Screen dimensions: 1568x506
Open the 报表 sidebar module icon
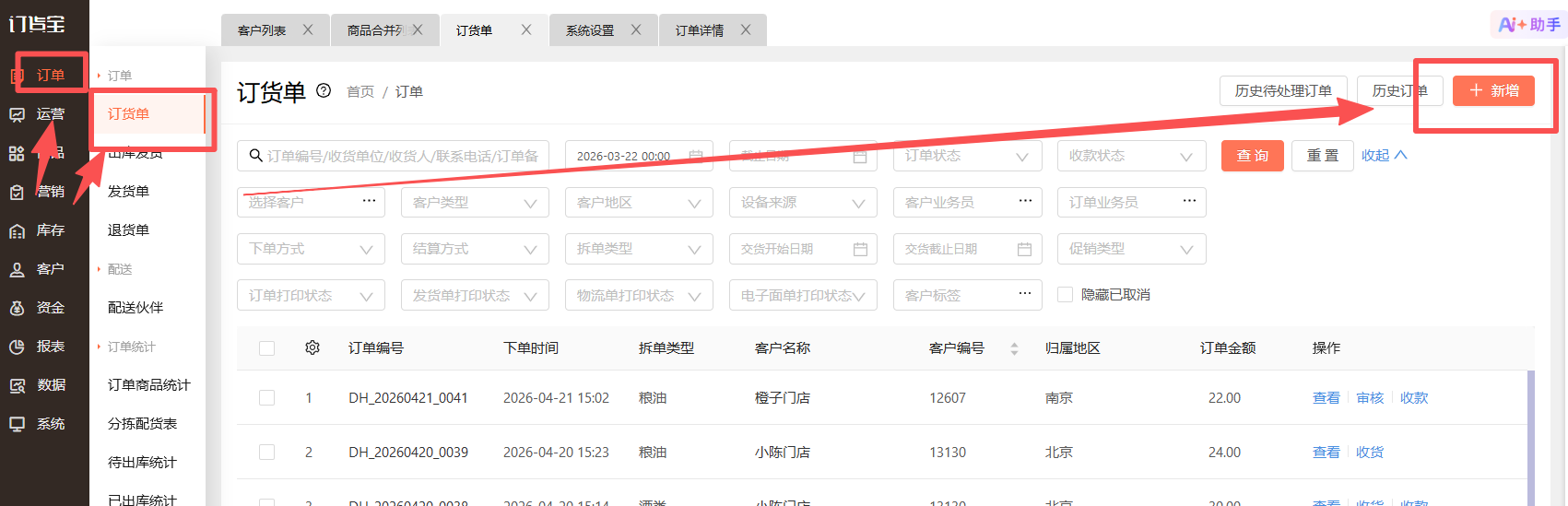coord(17,347)
